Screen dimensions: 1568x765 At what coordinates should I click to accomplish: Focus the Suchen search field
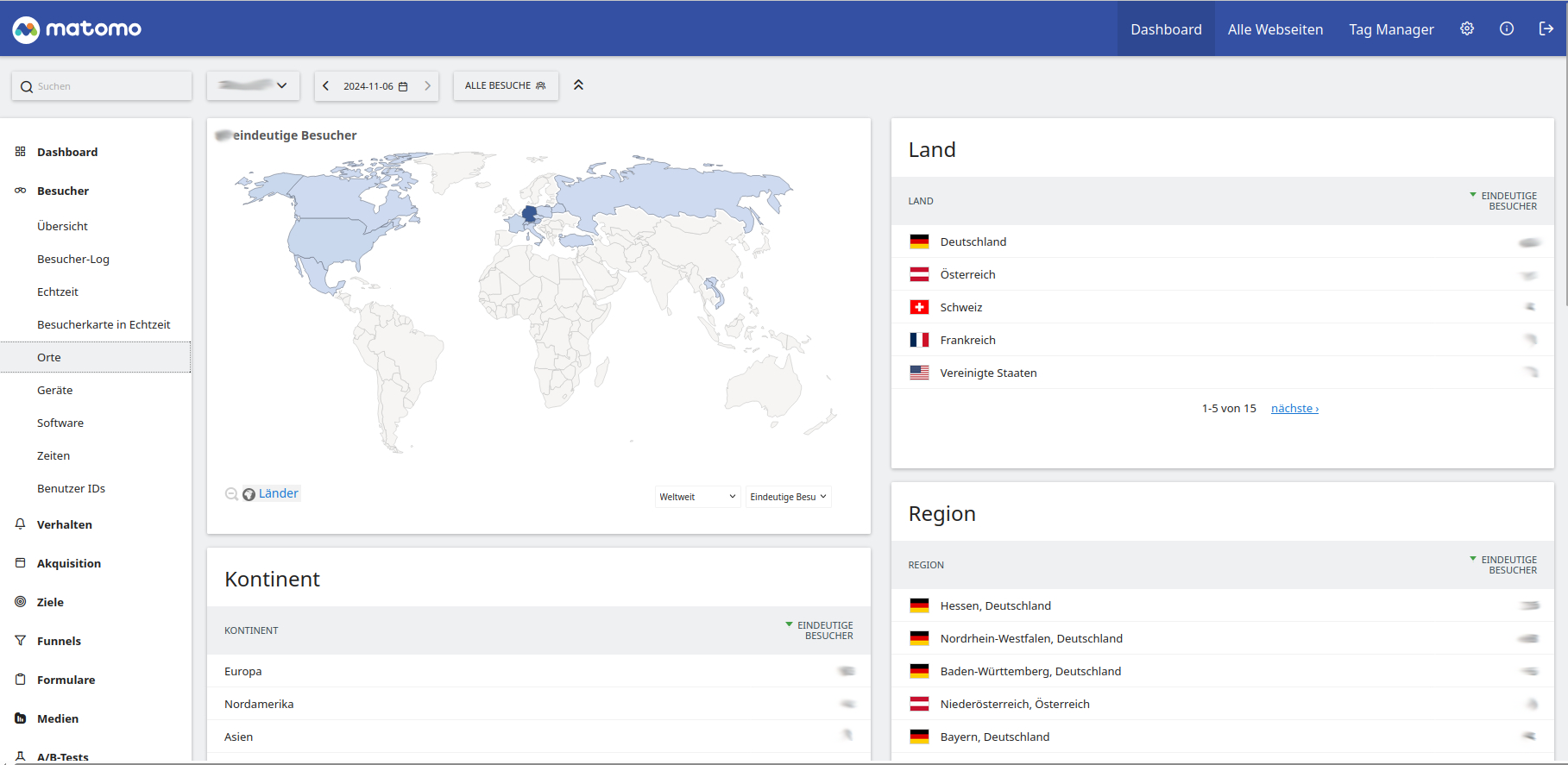click(x=102, y=86)
